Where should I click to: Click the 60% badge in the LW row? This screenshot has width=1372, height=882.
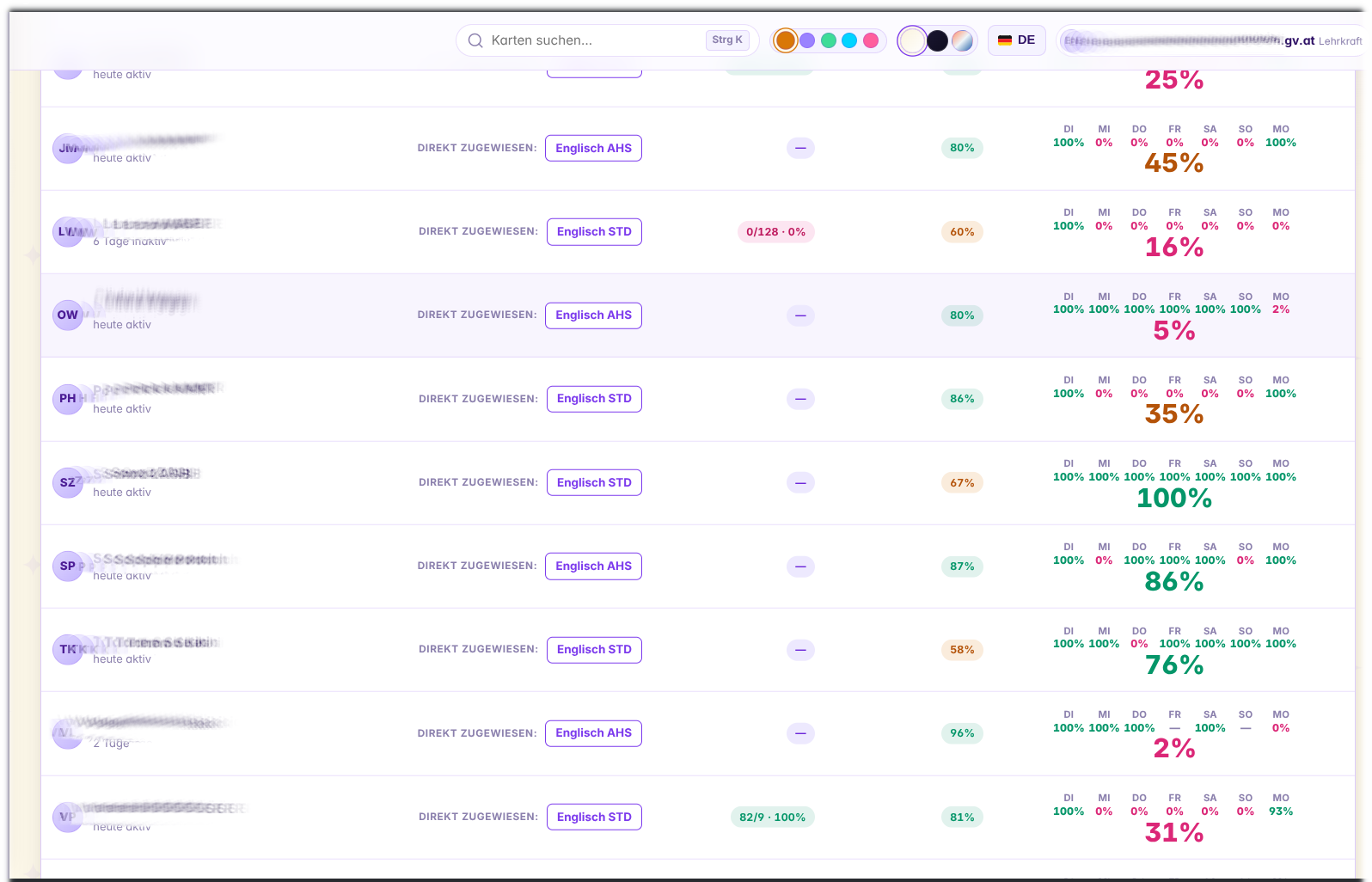[962, 232]
